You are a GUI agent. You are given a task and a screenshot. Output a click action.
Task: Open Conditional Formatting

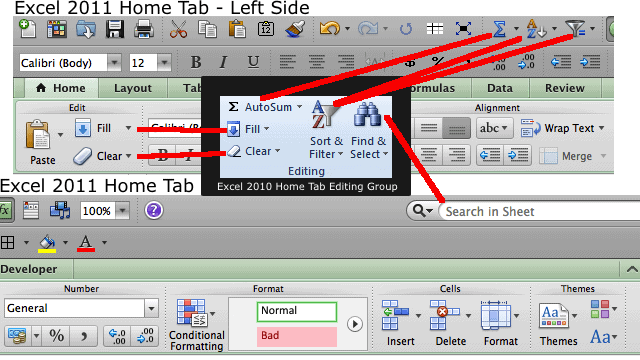197,324
